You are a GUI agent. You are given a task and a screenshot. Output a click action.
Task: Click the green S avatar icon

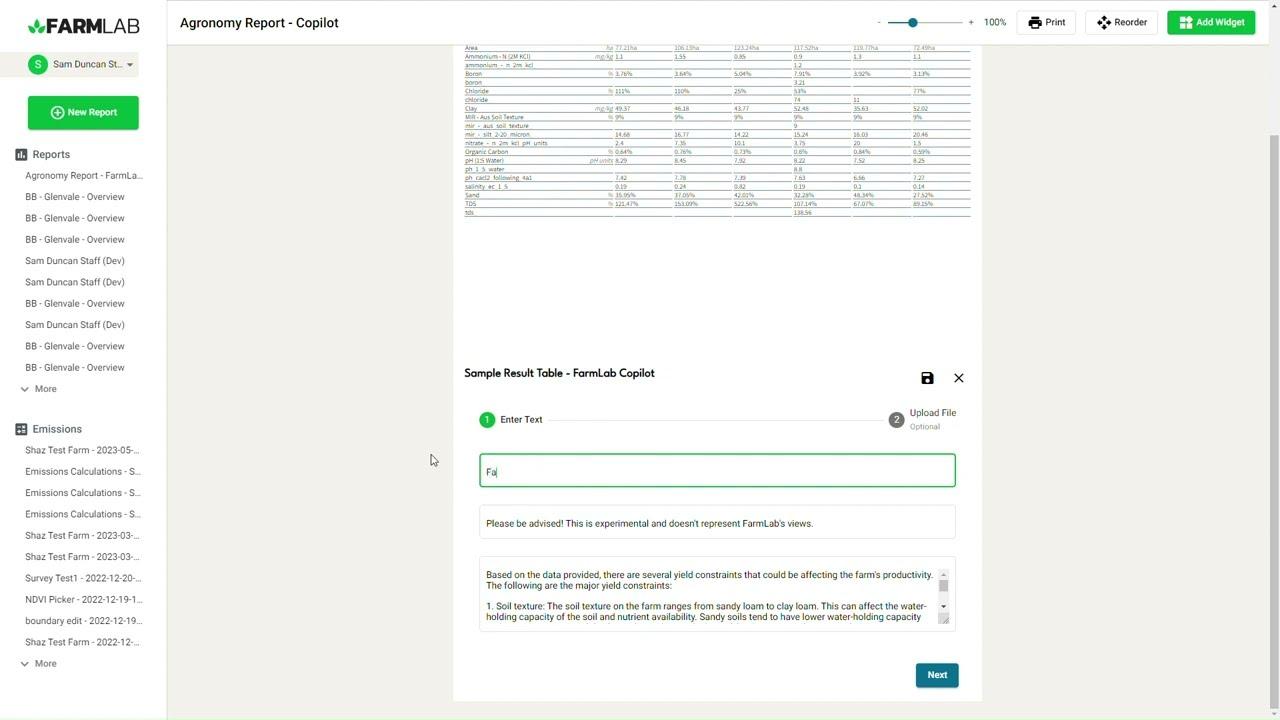38,64
